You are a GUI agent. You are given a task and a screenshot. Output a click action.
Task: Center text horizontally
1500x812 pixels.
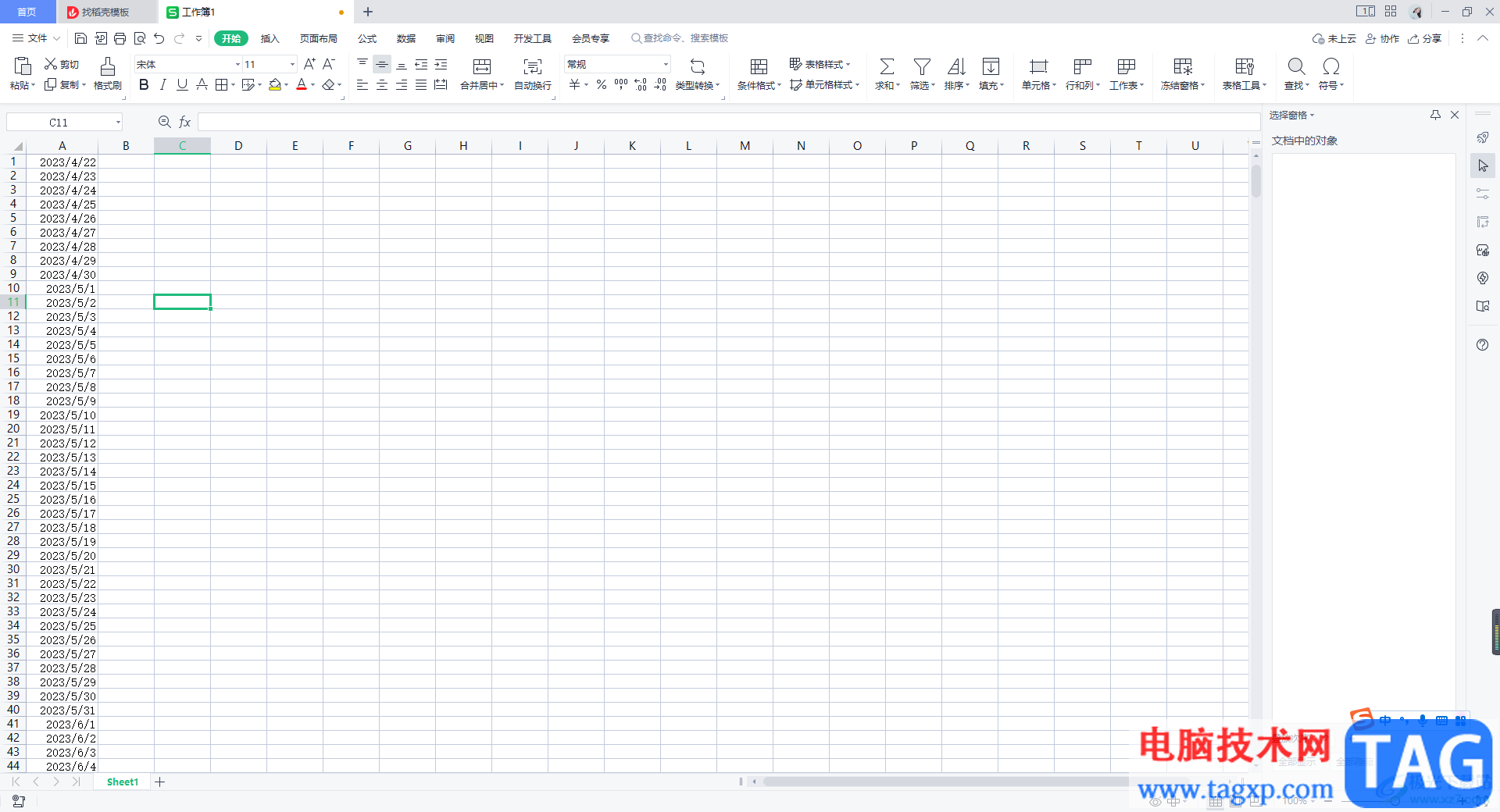(x=382, y=84)
